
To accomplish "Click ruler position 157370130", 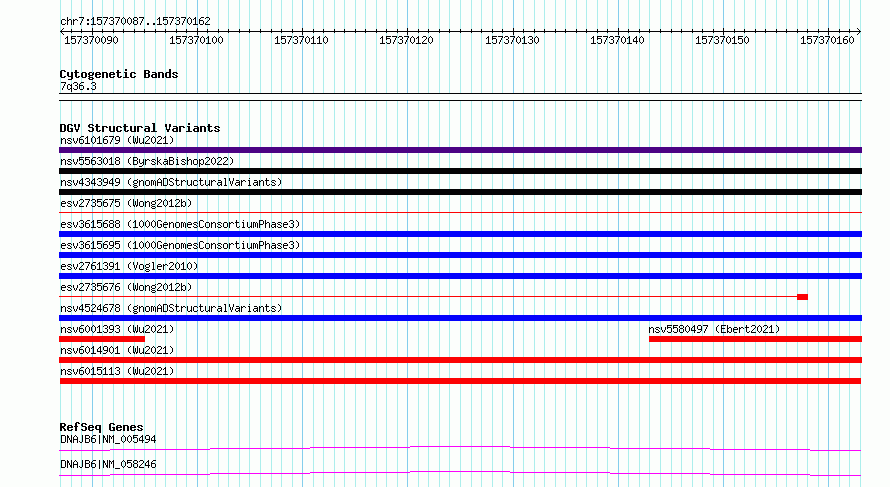I will click(512, 40).
